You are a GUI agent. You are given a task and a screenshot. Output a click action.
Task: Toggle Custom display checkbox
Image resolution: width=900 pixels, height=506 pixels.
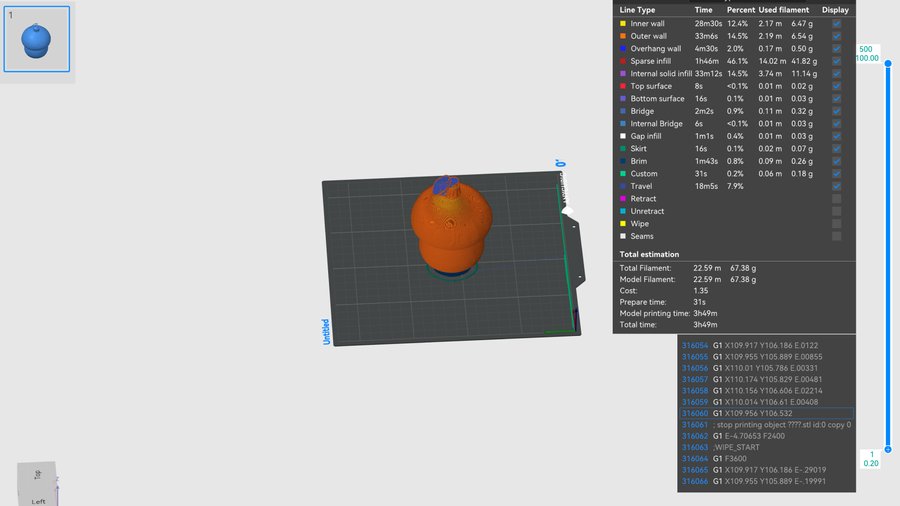pos(836,173)
